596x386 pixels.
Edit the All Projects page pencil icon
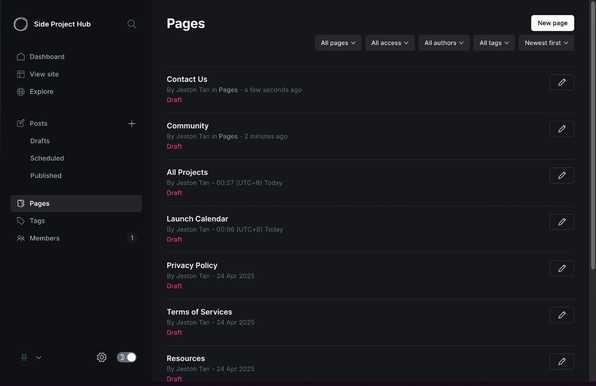(x=561, y=175)
